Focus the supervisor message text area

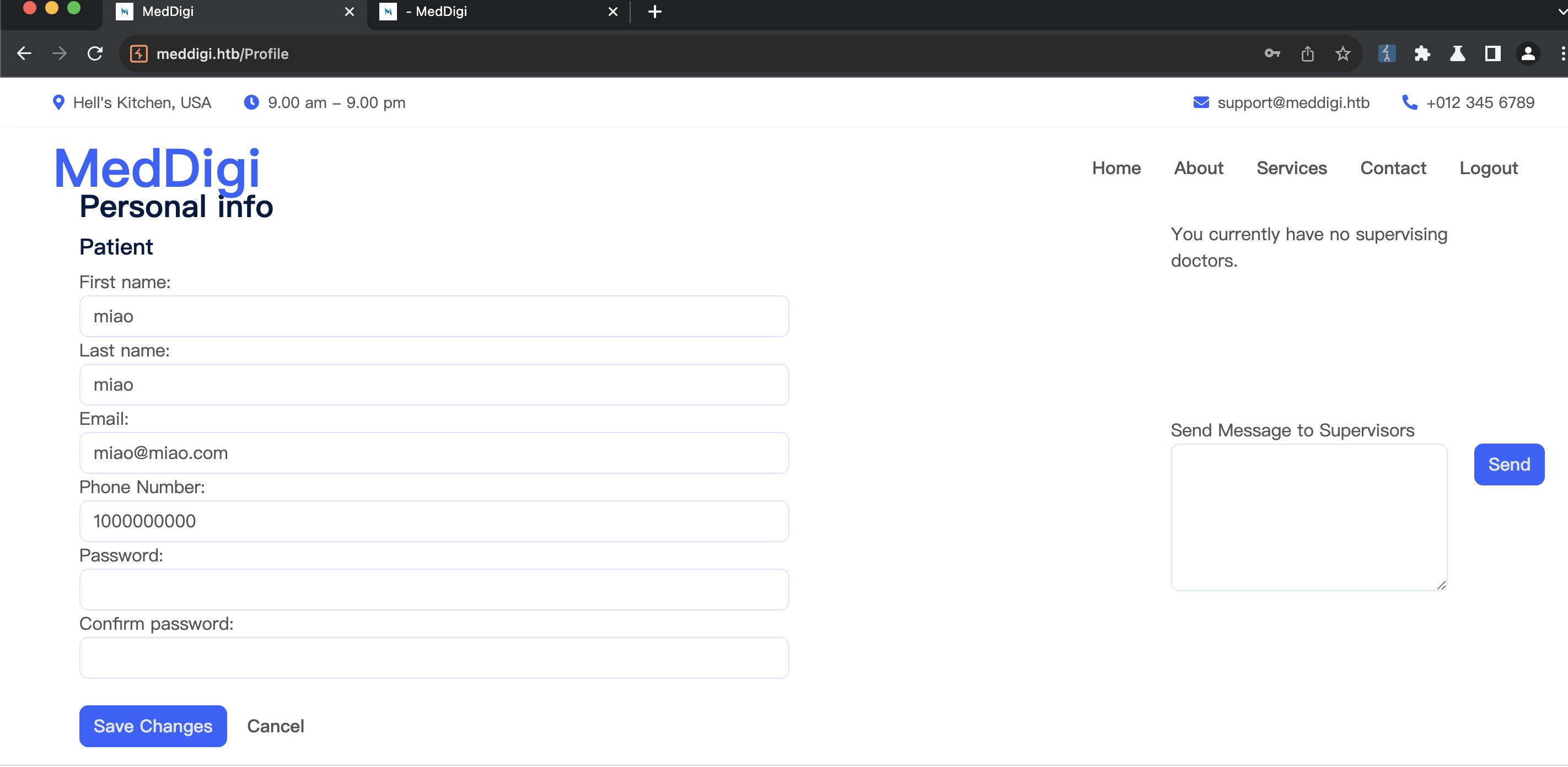click(1308, 517)
